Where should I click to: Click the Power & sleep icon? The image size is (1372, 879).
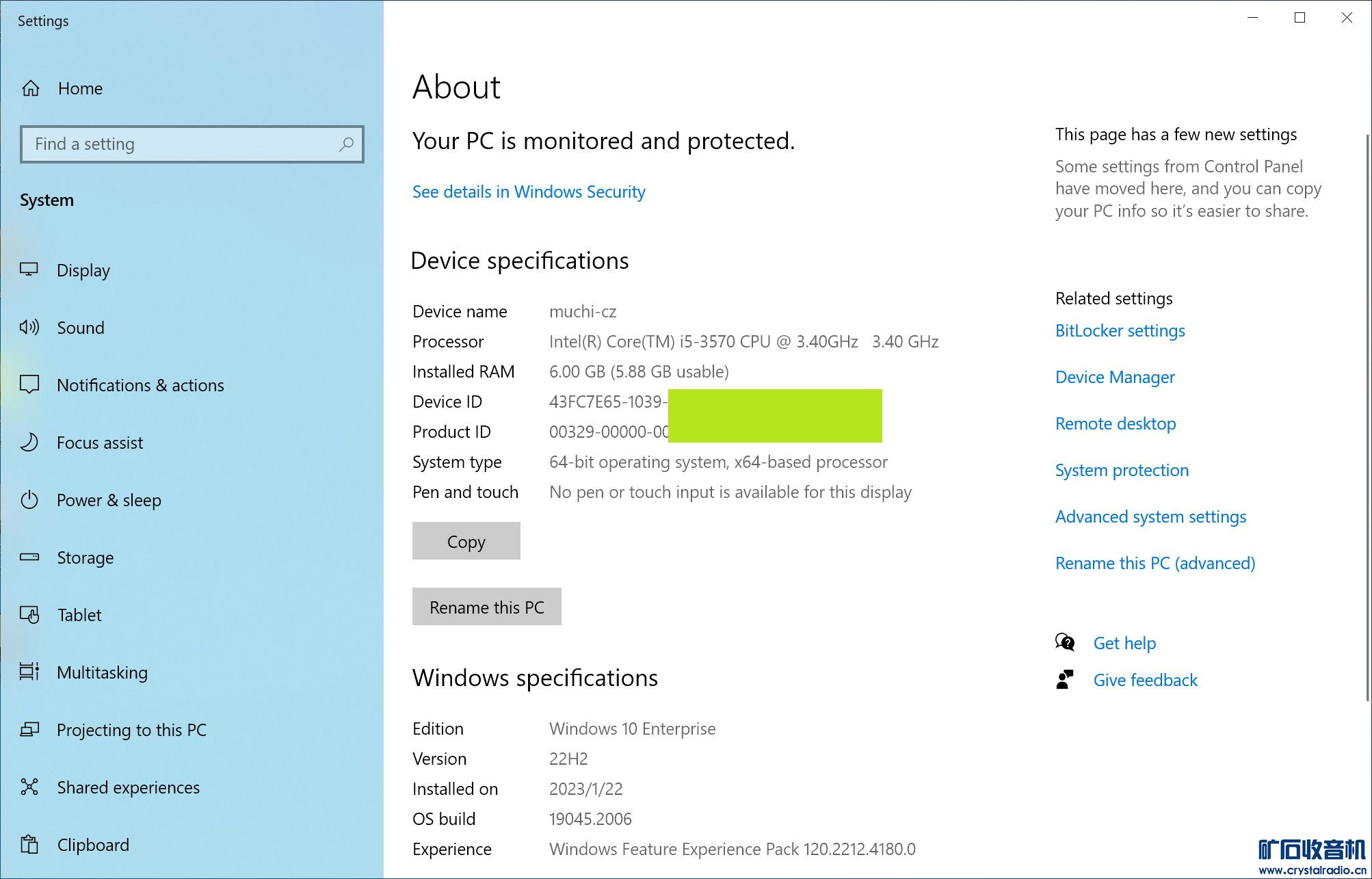coord(29,500)
